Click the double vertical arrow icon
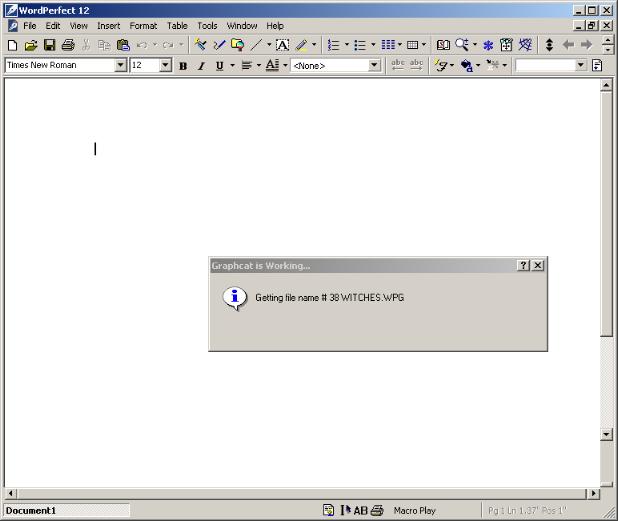 (549, 45)
